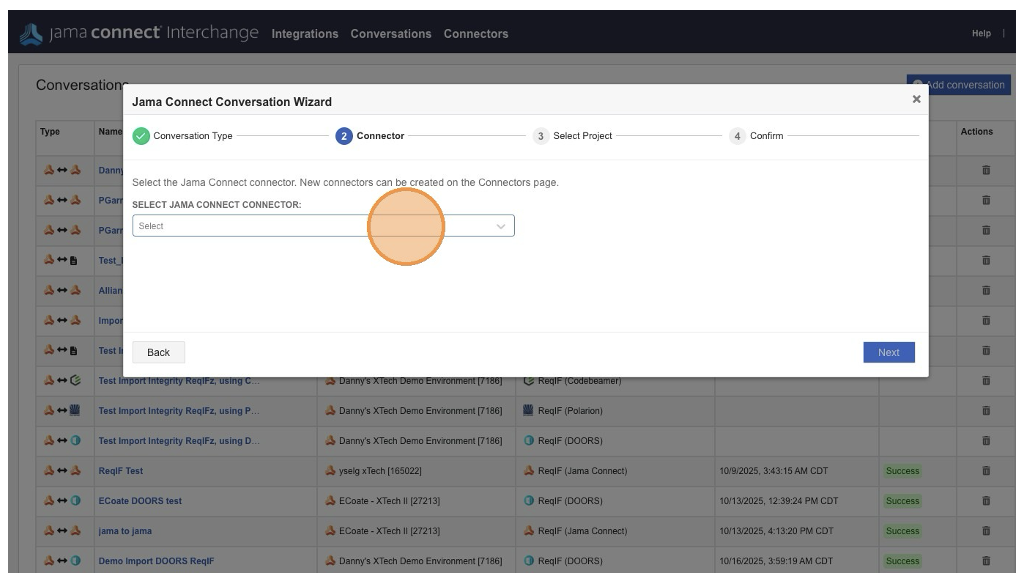Select the Connector wizard step
The height and width of the screenshot is (584, 1026).
coord(370,136)
